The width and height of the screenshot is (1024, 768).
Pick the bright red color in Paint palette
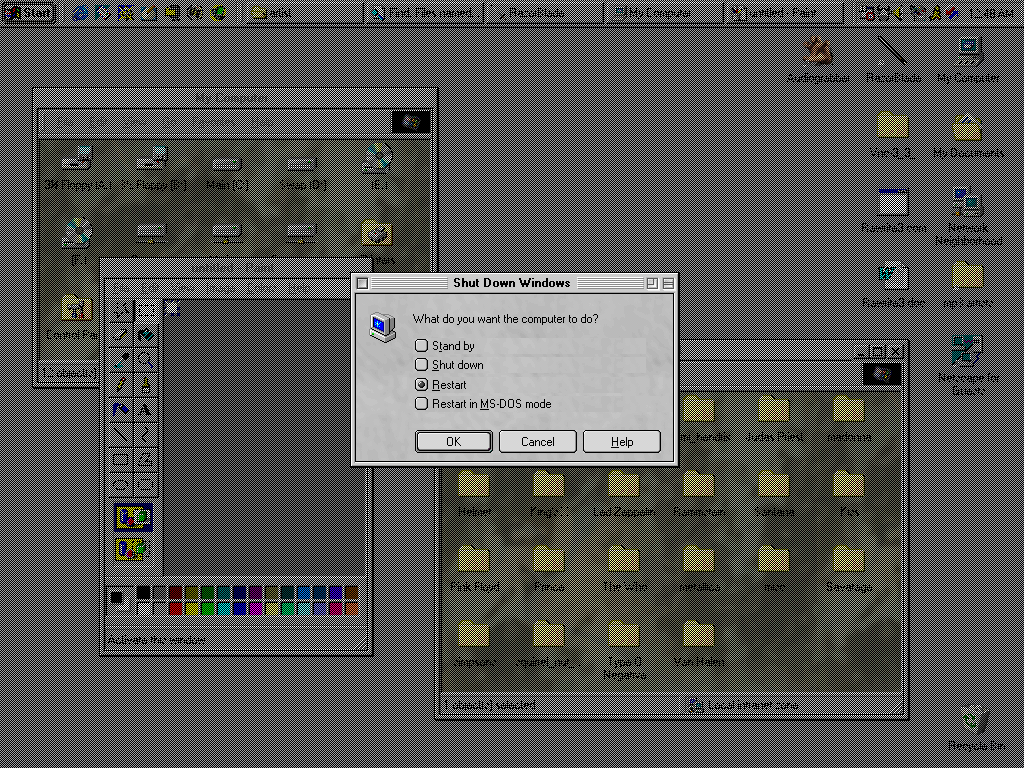pos(176,609)
